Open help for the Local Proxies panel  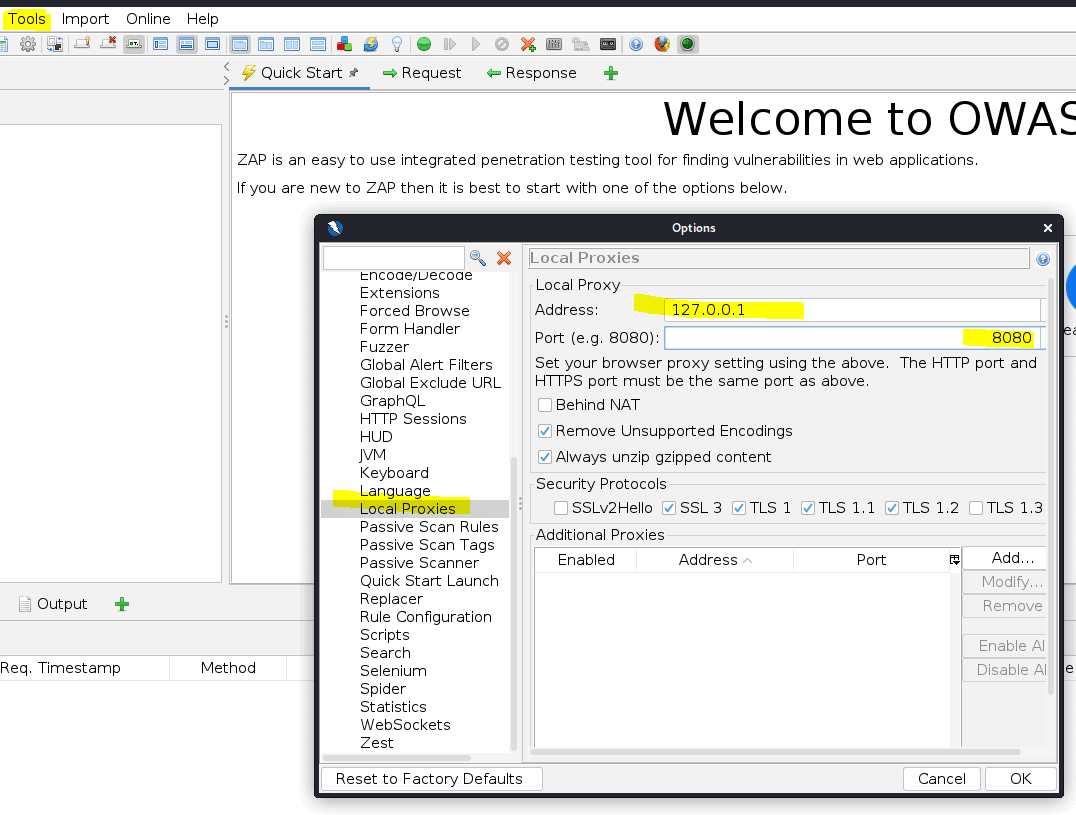(x=1042, y=259)
